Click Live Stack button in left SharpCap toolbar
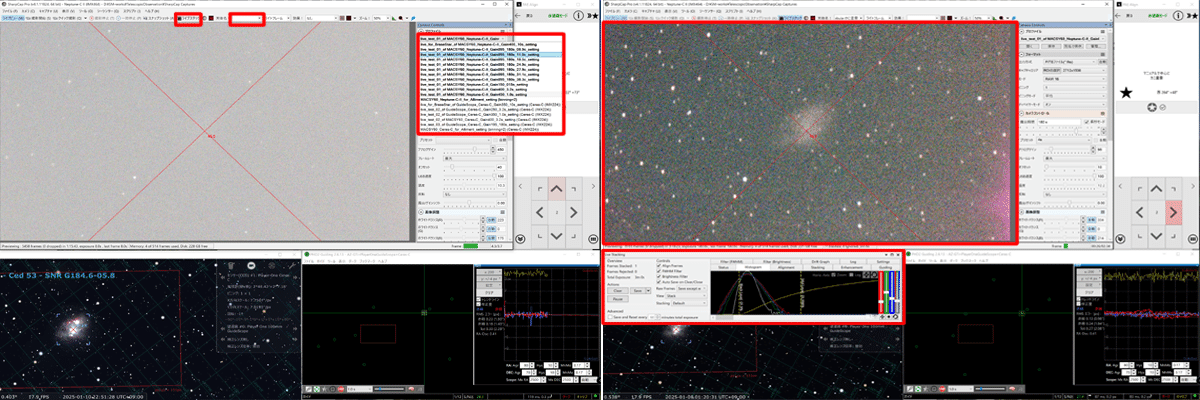1200x400 pixels. 189,18
